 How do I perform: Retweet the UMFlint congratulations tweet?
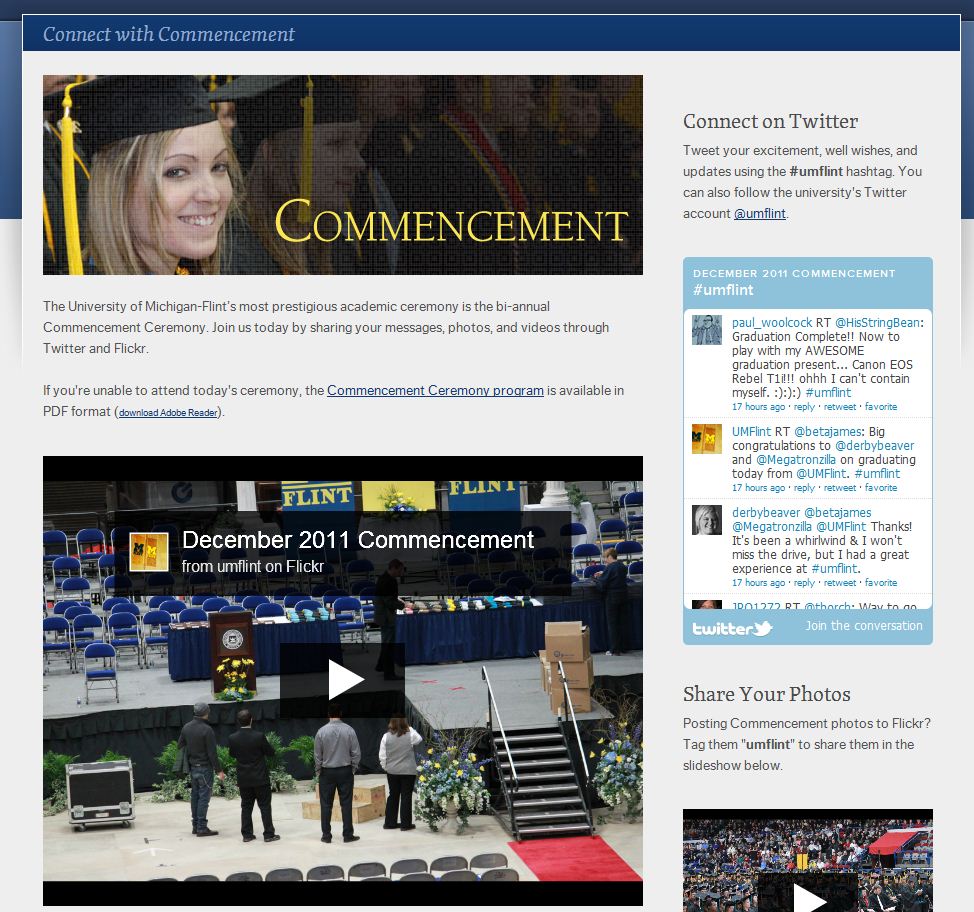click(x=840, y=488)
